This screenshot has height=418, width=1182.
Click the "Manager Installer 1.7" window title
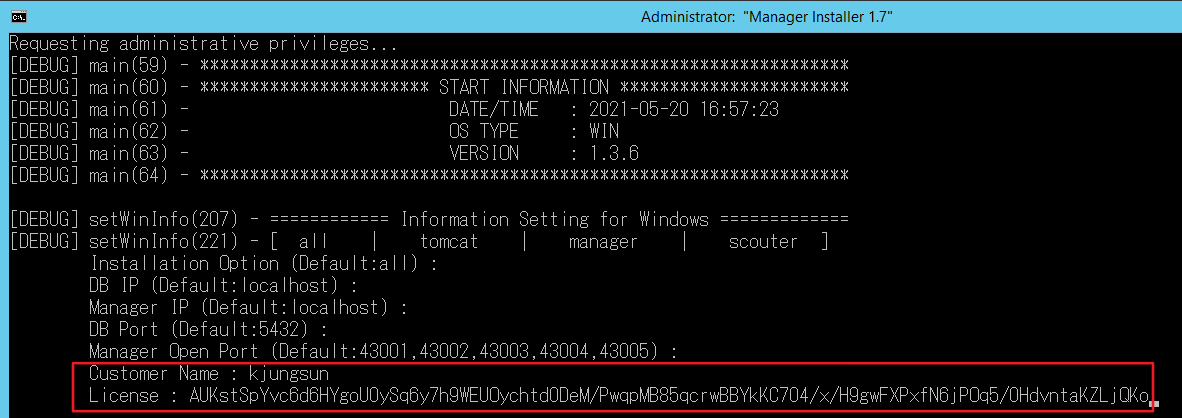(766, 17)
